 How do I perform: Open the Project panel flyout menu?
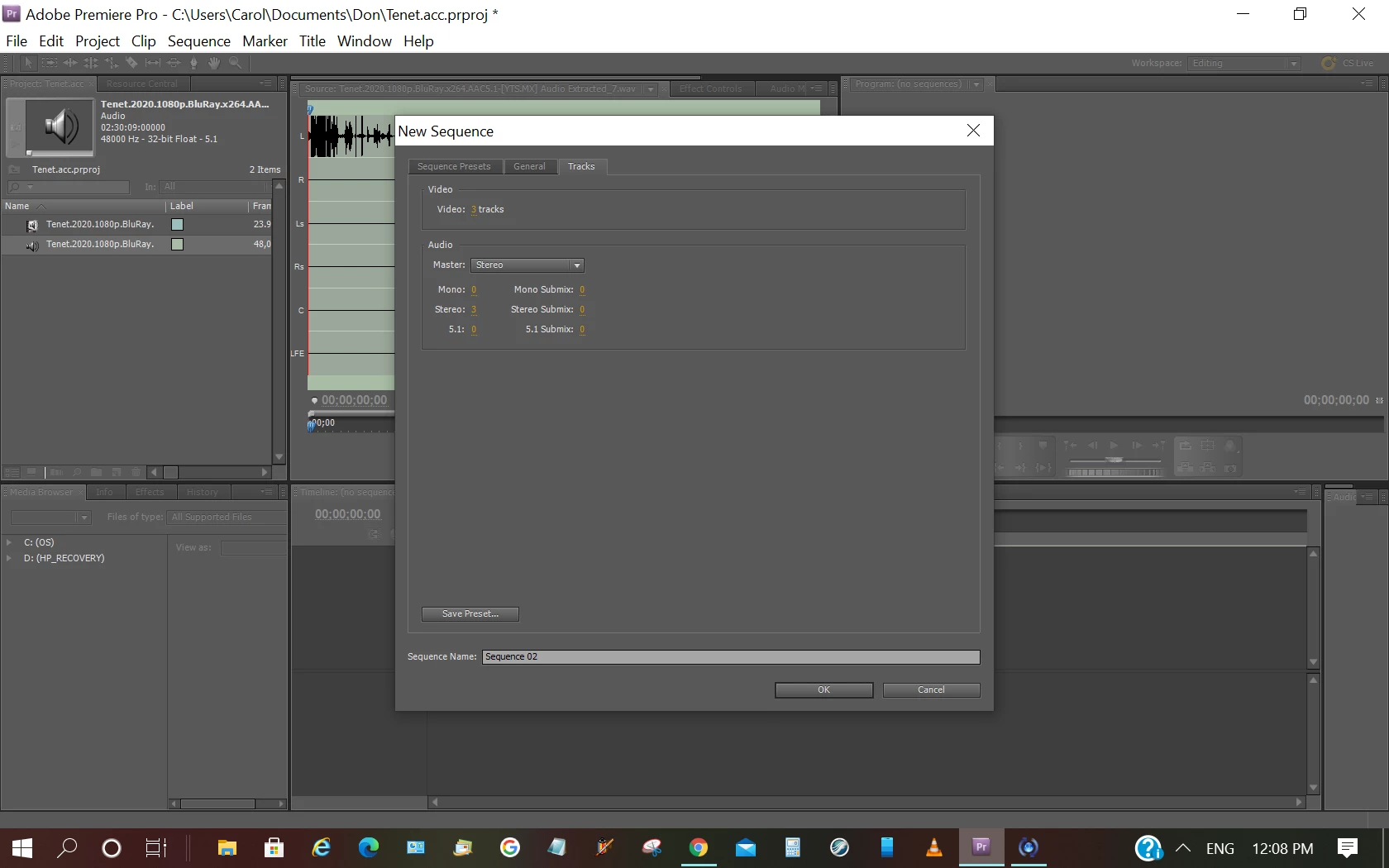(x=265, y=83)
